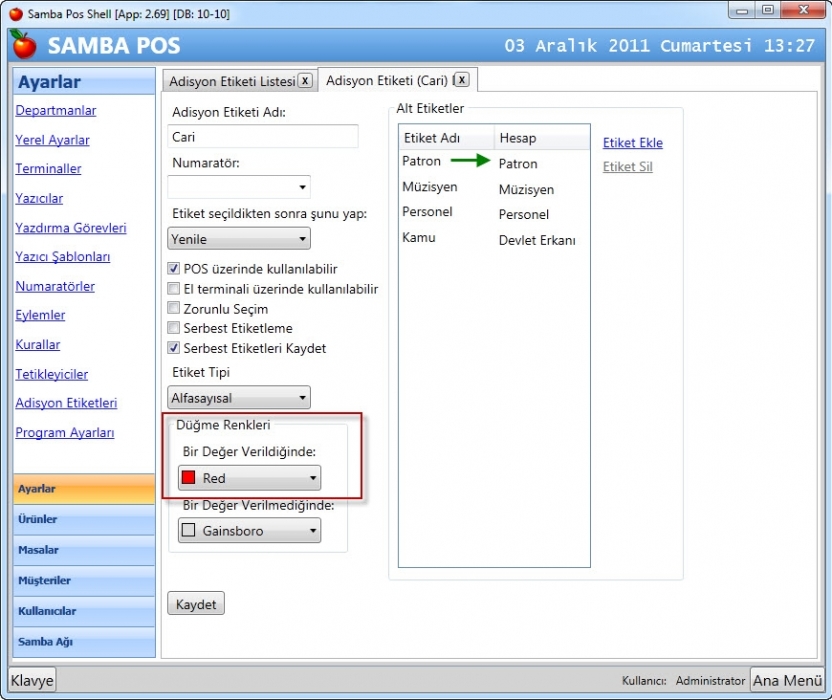Open Etiket Tipi Alfasayısal dropdown

tap(239, 397)
